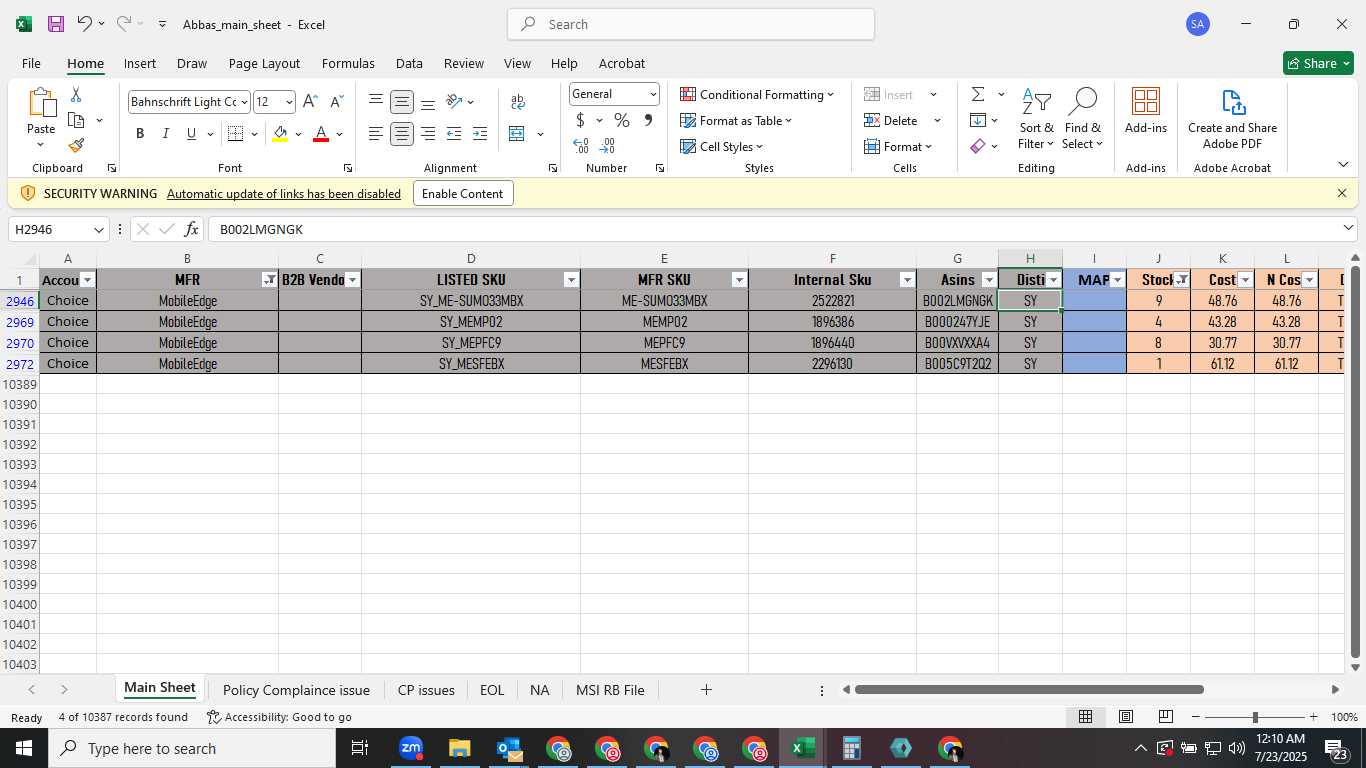Expand the formula bar
The width and height of the screenshot is (1366, 768).
1348,229
